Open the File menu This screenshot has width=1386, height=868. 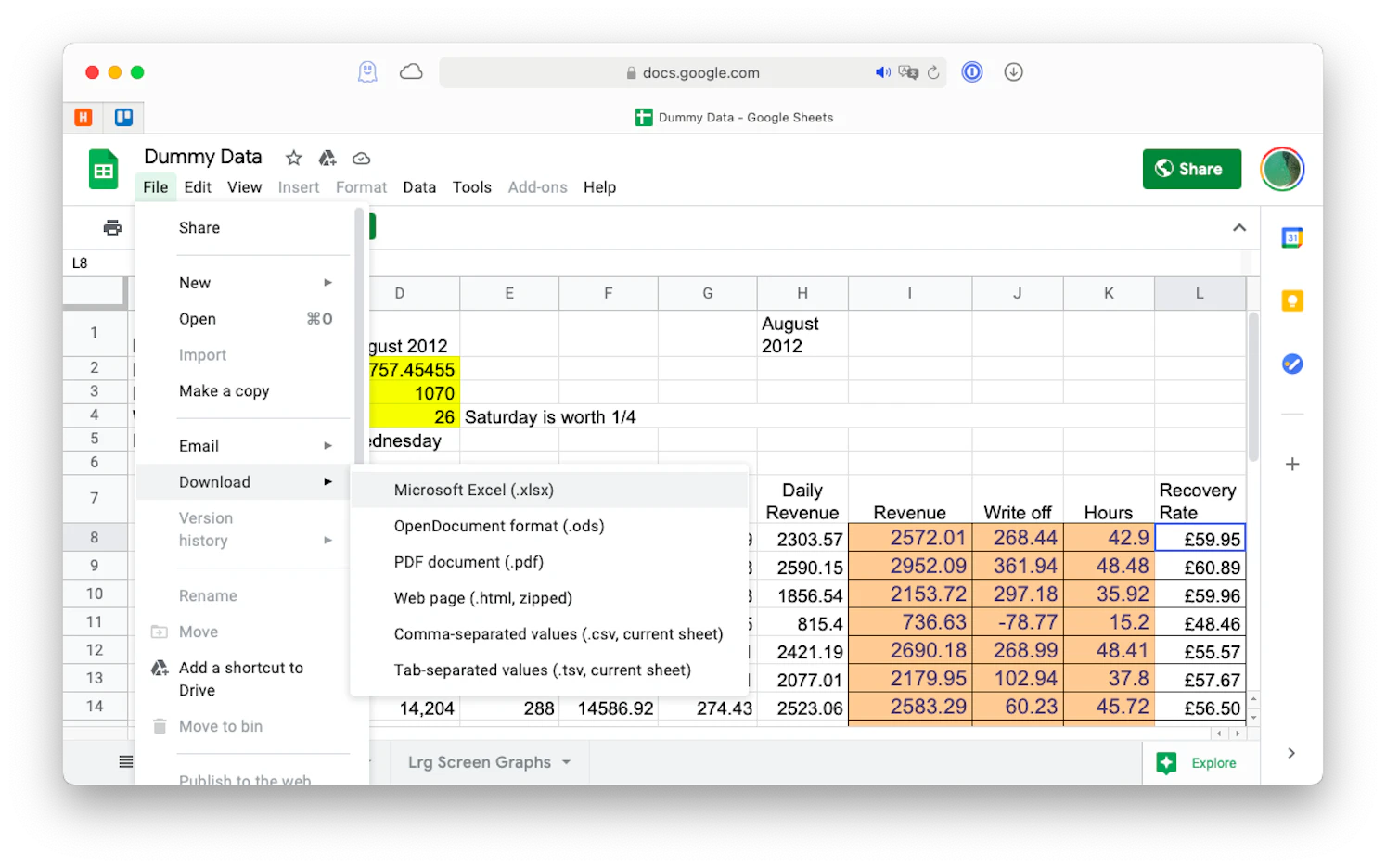pos(156,187)
